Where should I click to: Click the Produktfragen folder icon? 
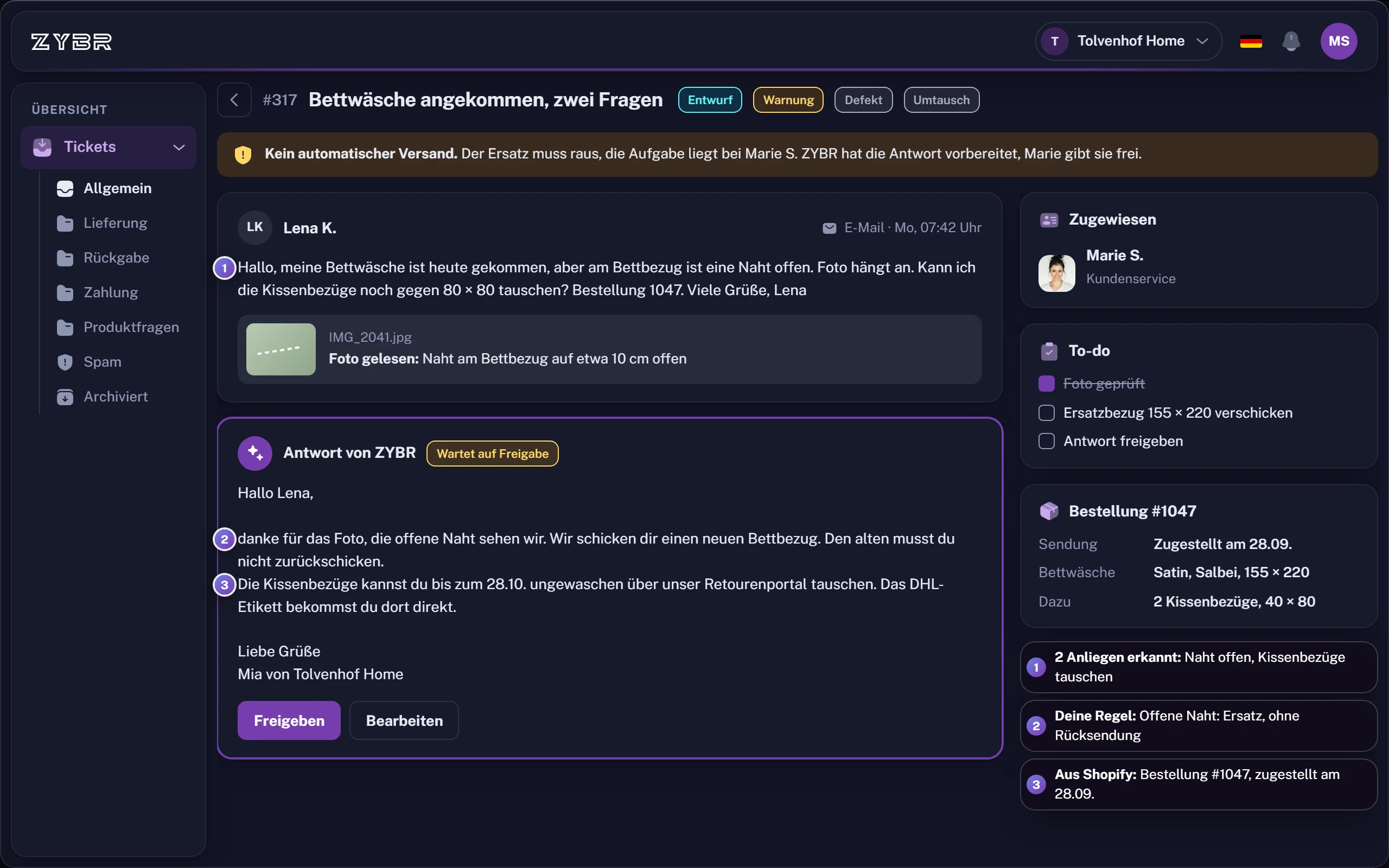pyautogui.click(x=65, y=327)
